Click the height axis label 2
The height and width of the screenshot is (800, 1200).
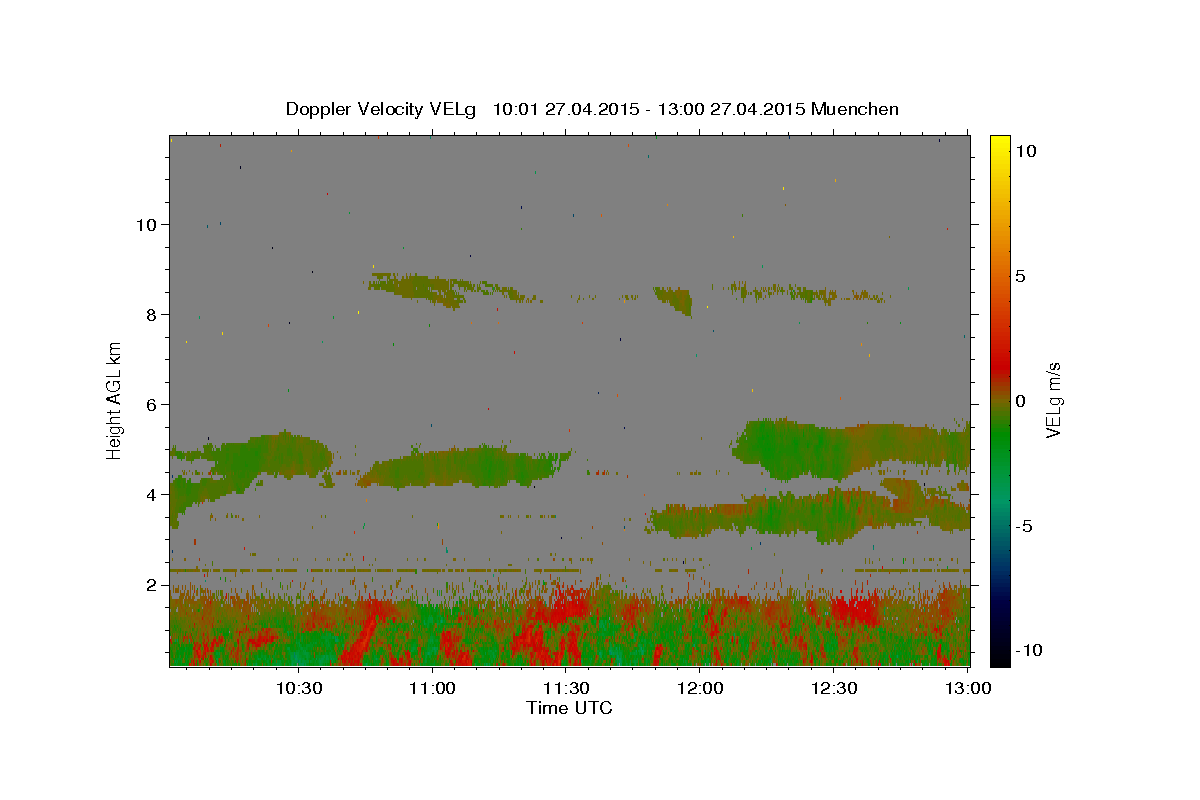151,584
